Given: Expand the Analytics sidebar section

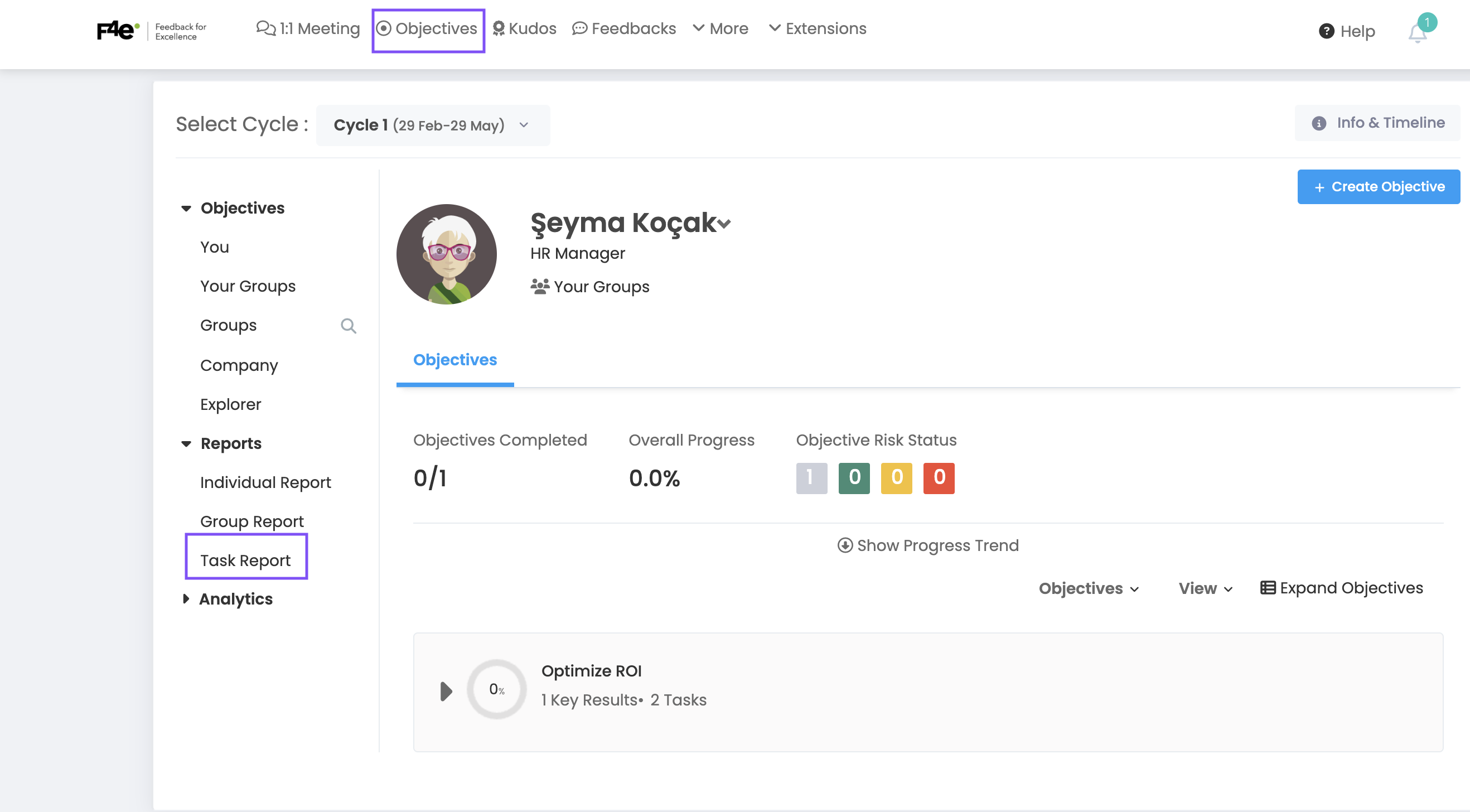Looking at the screenshot, I should coord(186,598).
